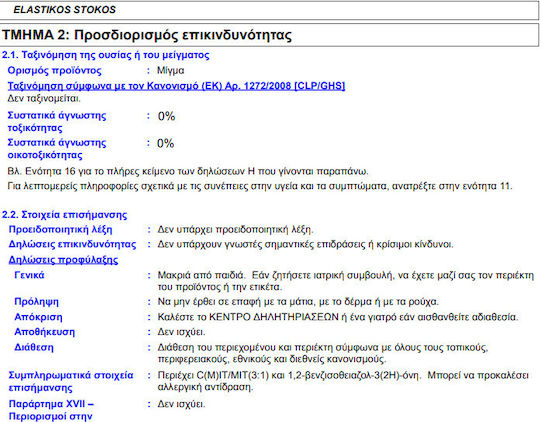Image resolution: width=540 pixels, height=422 pixels.
Task: Select the Δεν υπάρχουν γνωστές σημαντικές επιδράσεις text
Action: [305, 244]
